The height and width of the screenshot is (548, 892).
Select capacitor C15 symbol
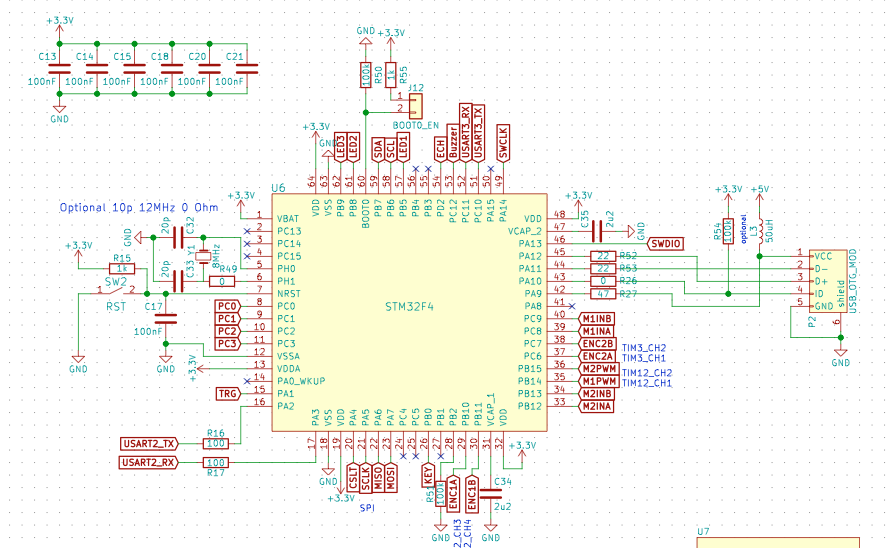click(134, 69)
